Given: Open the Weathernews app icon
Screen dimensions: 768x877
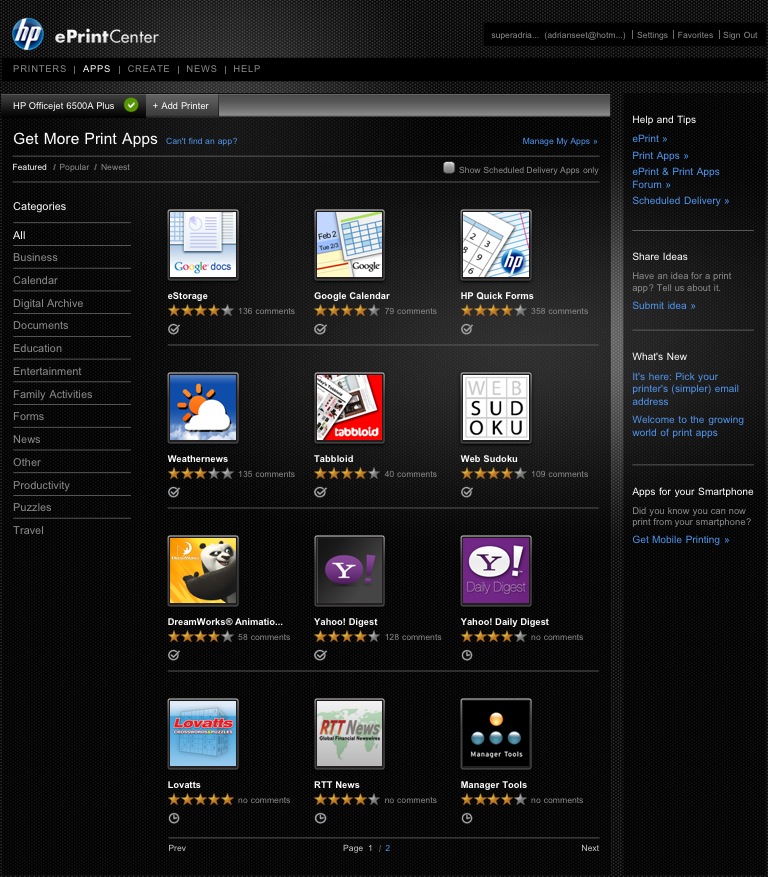Looking at the screenshot, I should pos(202,407).
